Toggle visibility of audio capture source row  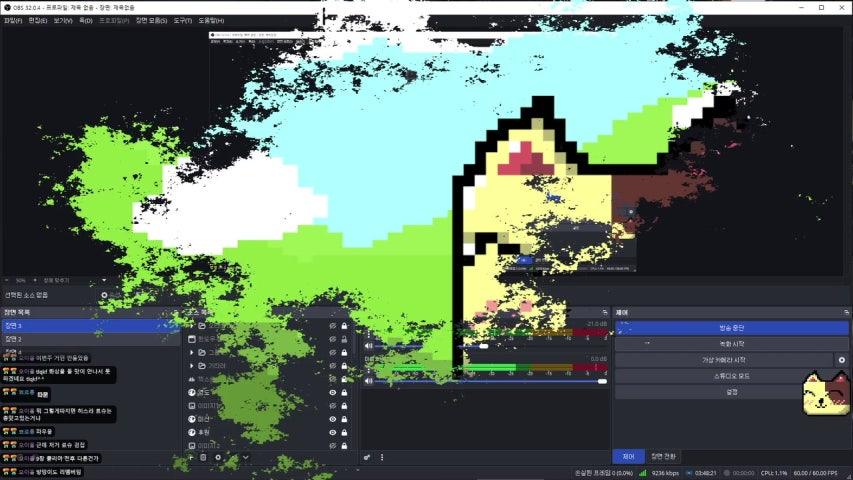pyautogui.click(x=332, y=379)
